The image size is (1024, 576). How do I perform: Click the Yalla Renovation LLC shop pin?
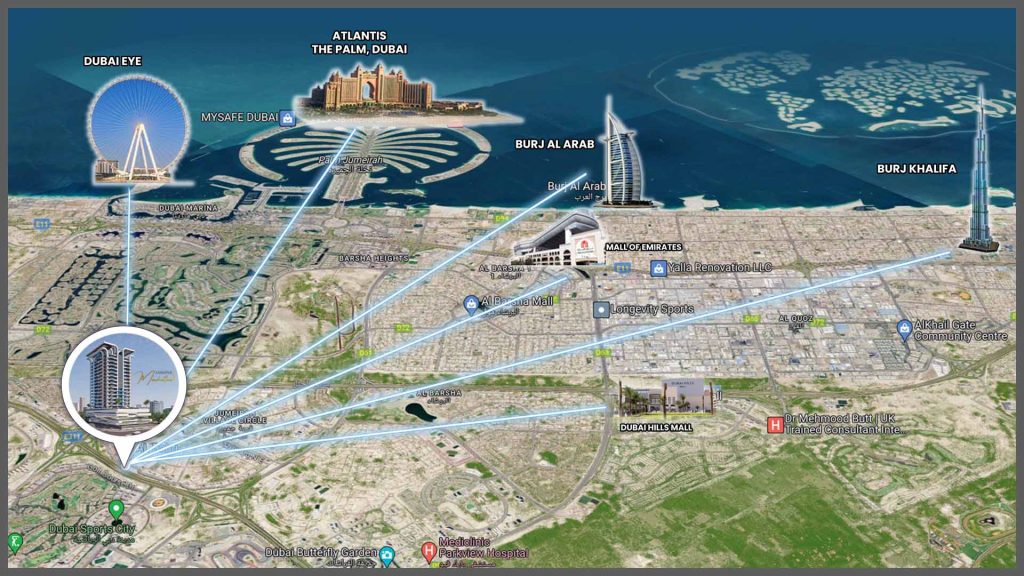[658, 268]
